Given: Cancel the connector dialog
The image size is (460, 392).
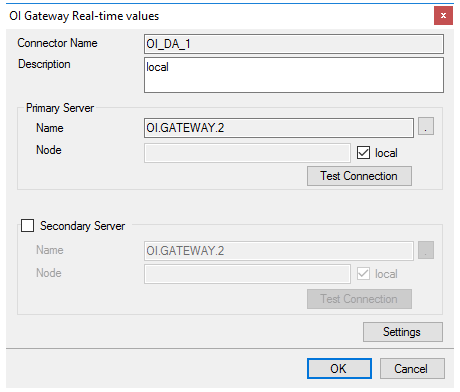Looking at the screenshot, I should [412, 369].
